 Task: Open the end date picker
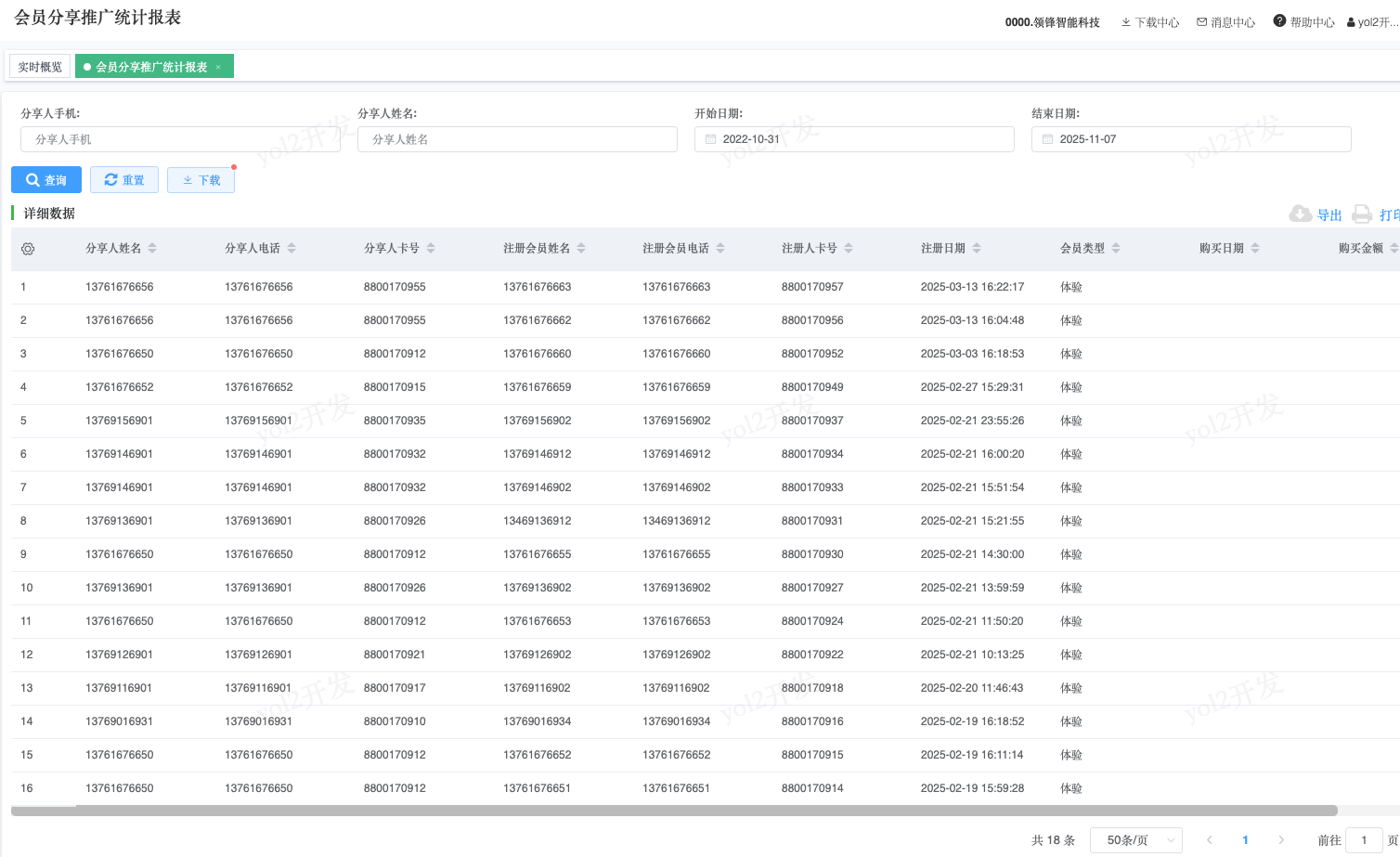1190,139
